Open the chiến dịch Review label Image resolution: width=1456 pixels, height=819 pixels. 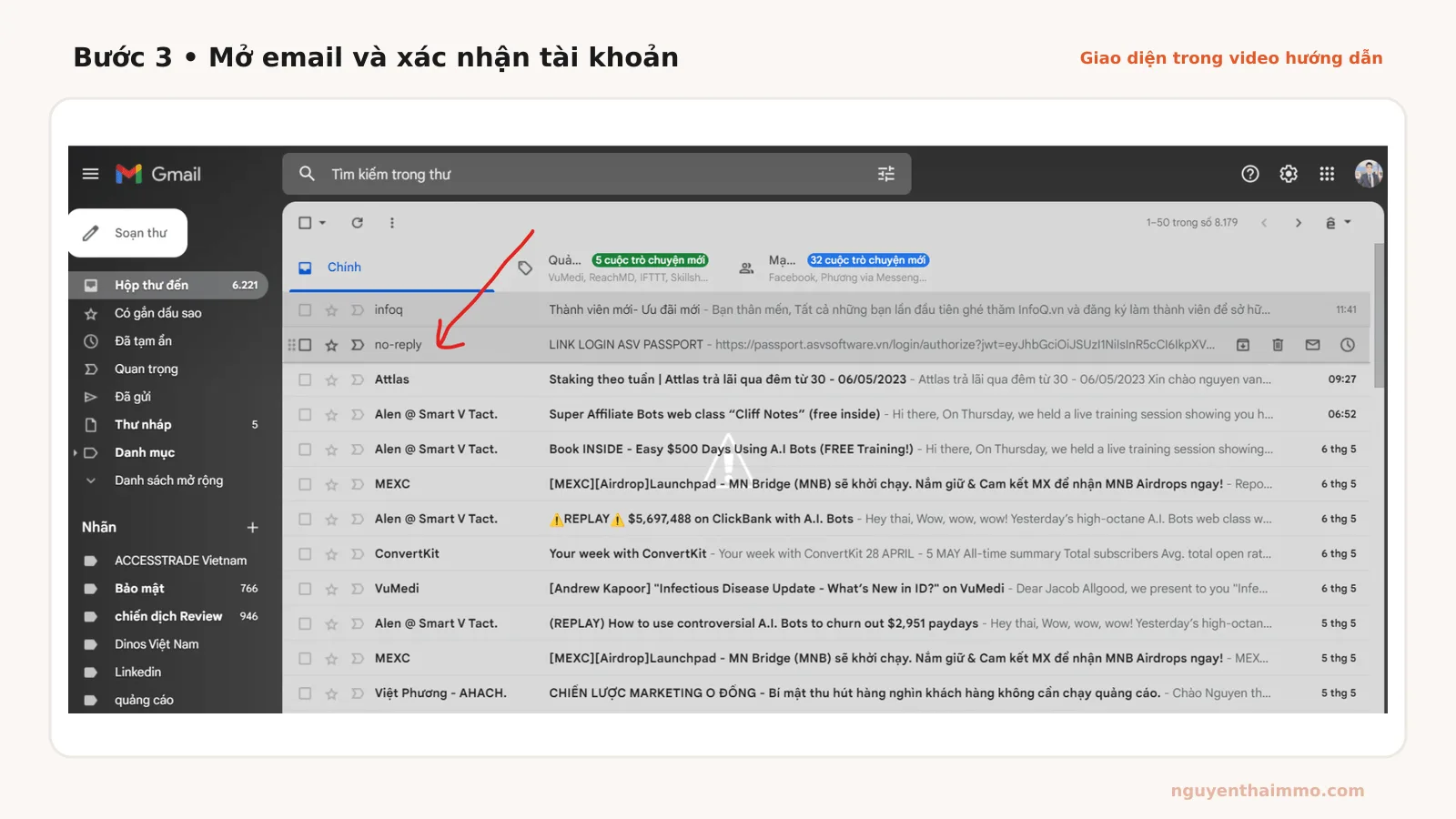tap(169, 616)
